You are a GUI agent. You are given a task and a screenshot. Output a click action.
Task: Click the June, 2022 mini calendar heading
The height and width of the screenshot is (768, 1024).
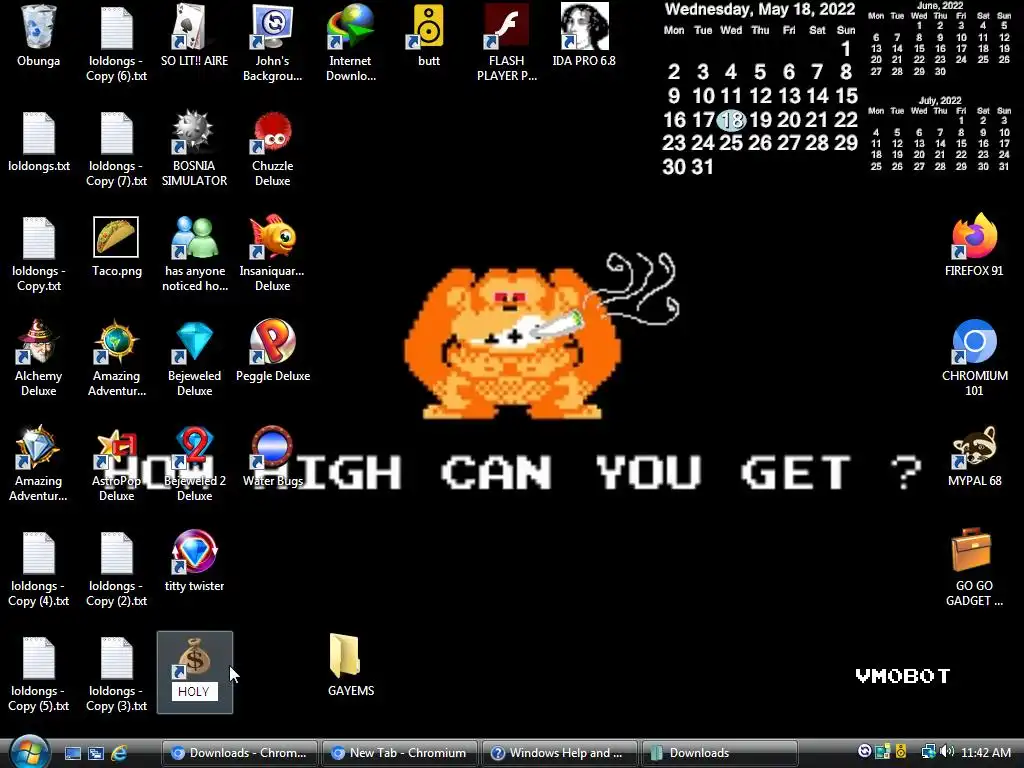coord(940,6)
